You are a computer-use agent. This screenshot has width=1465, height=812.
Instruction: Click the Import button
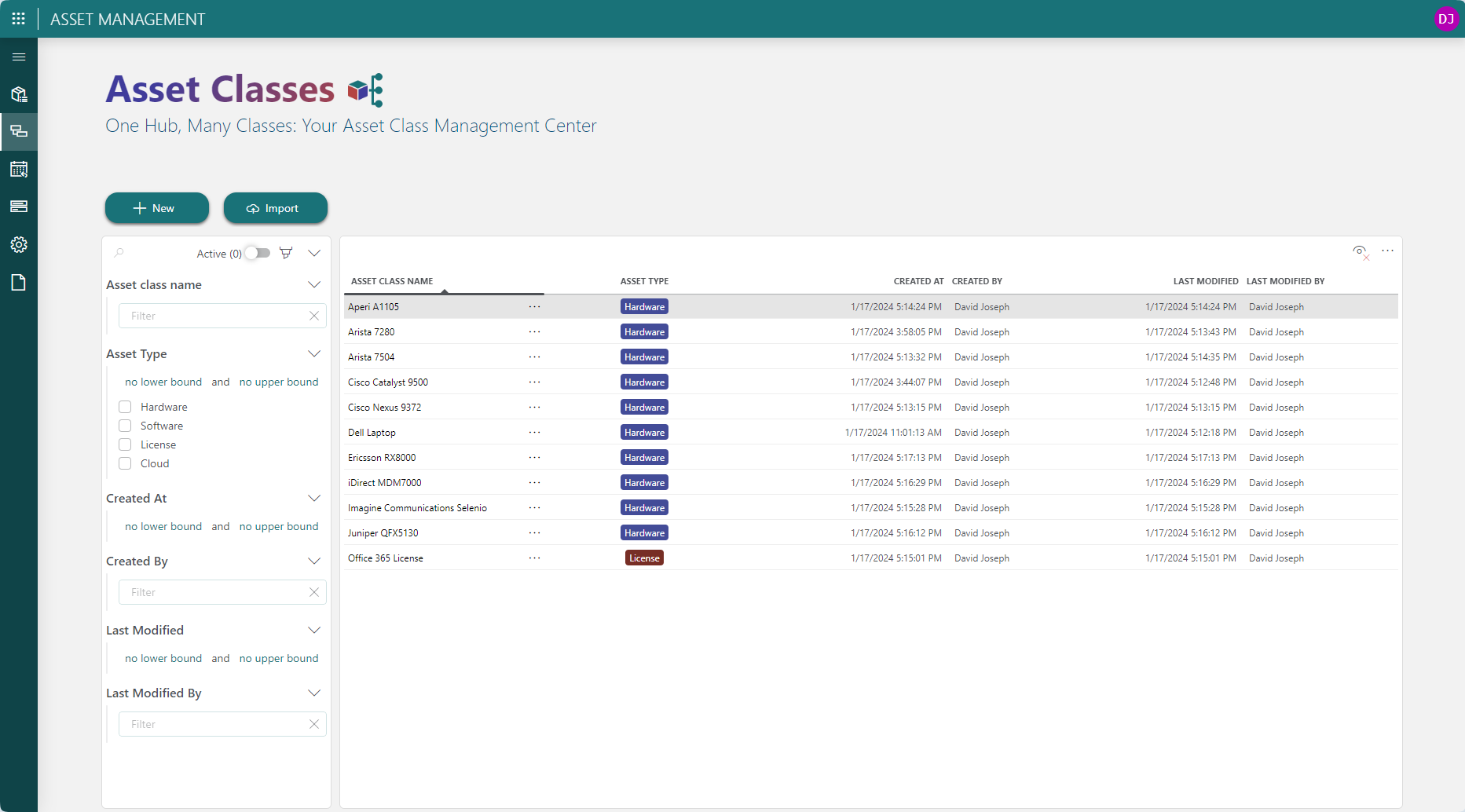click(x=276, y=208)
